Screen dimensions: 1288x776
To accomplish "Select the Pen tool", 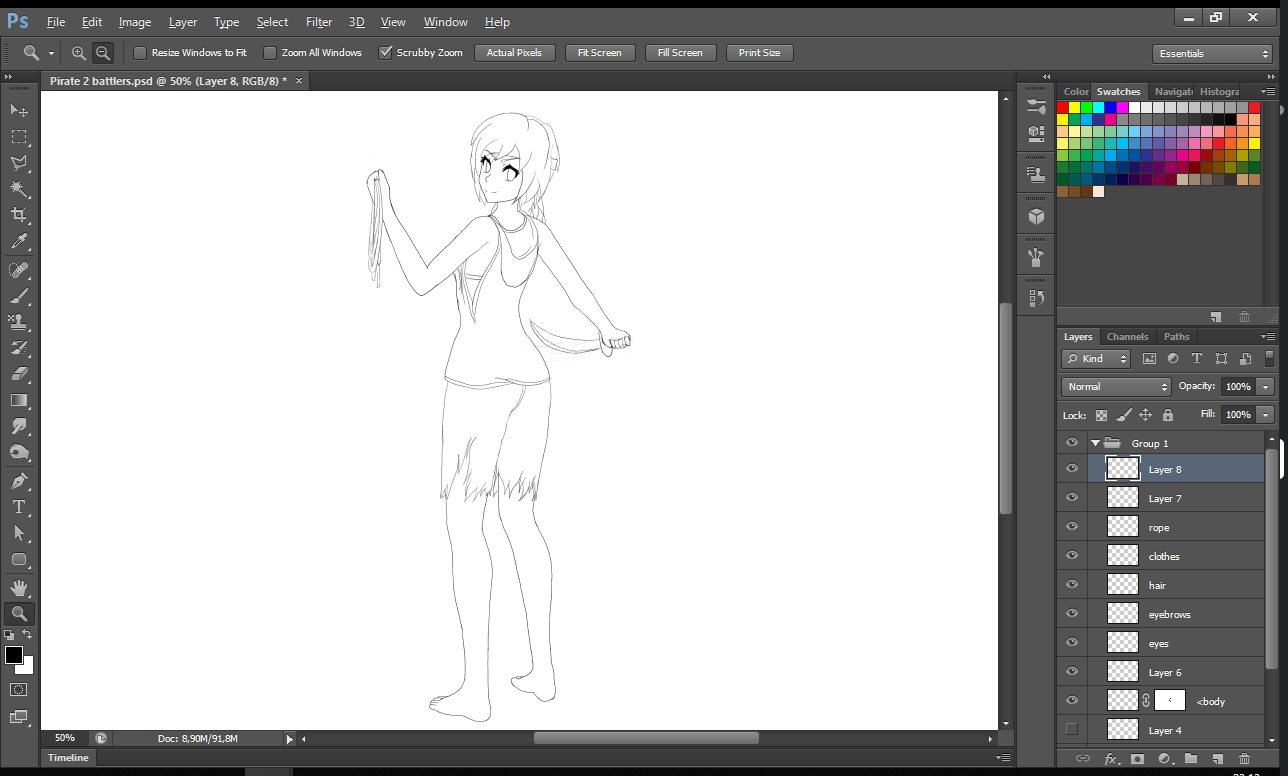I will pos(19,481).
